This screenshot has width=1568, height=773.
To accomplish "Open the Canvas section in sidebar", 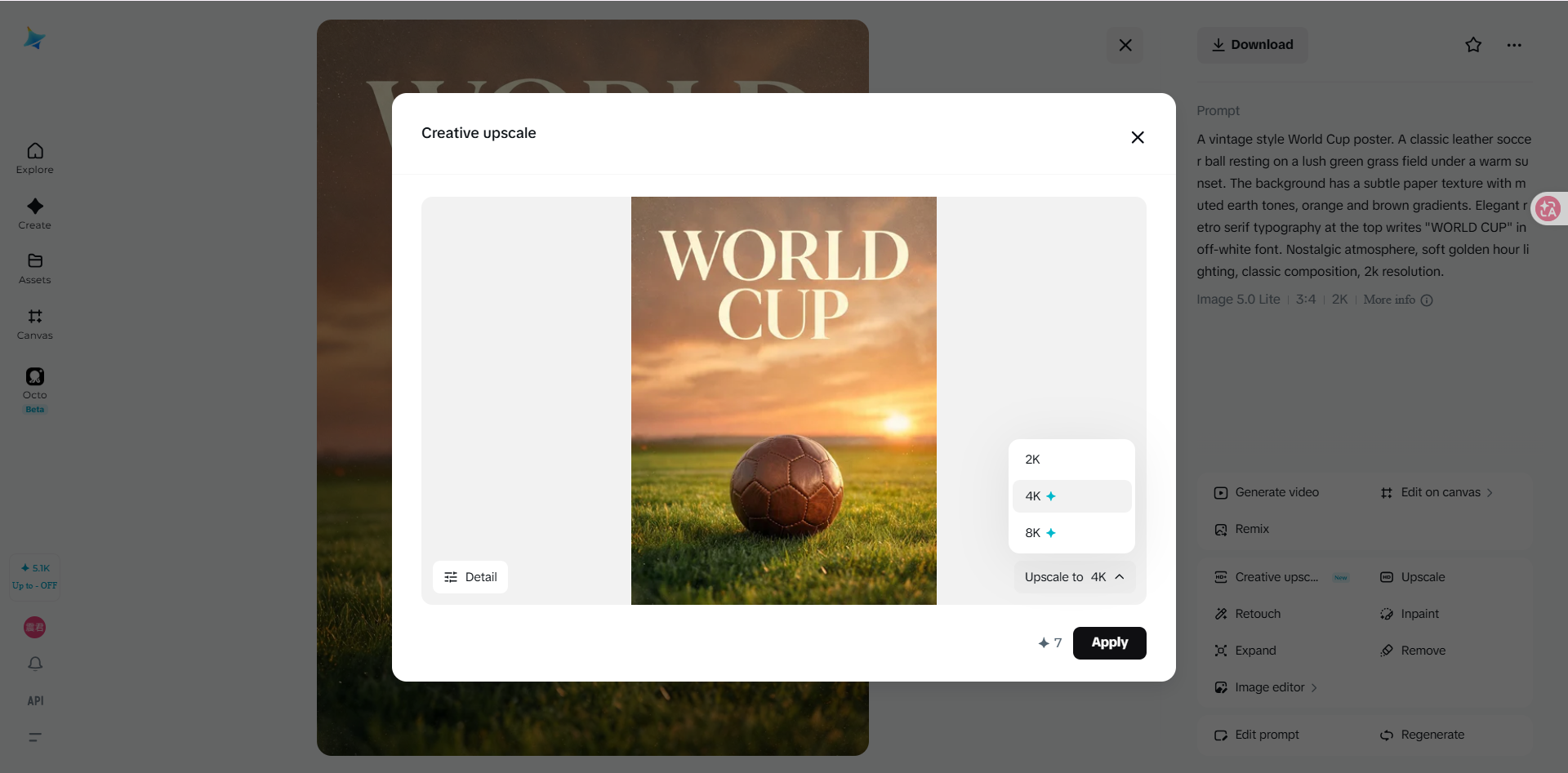I will pos(35,324).
